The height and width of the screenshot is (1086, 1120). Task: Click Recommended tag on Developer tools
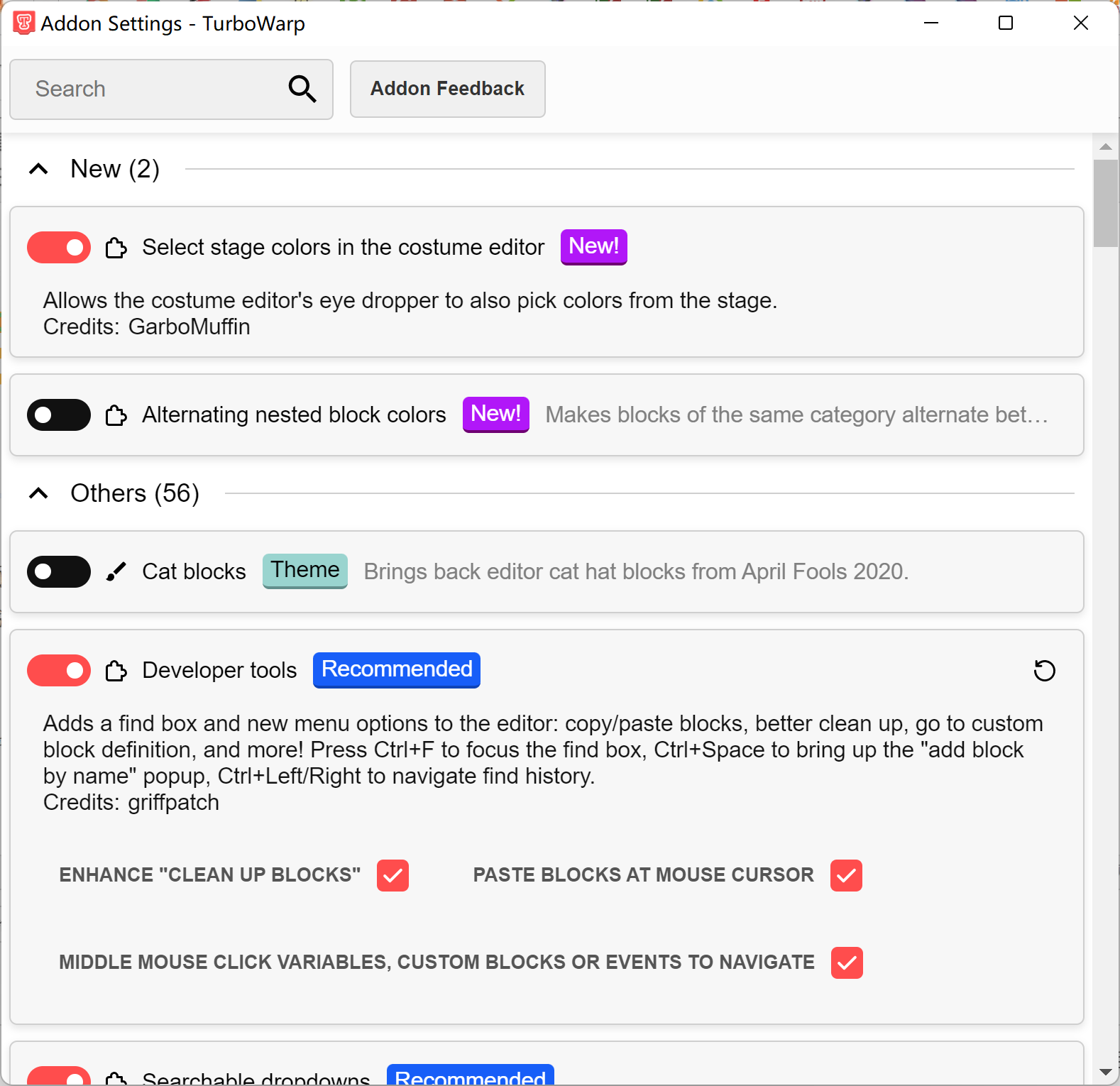click(x=397, y=669)
